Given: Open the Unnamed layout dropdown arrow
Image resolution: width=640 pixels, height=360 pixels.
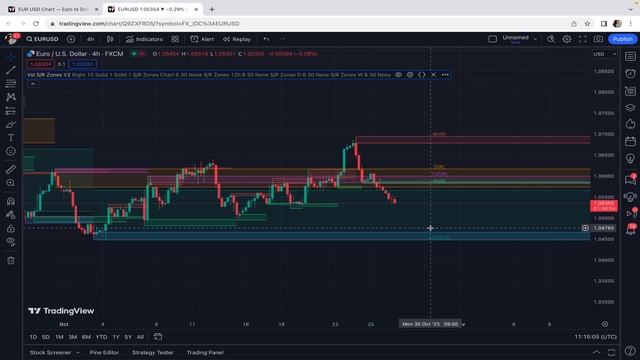Looking at the screenshot, I should pos(535,39).
